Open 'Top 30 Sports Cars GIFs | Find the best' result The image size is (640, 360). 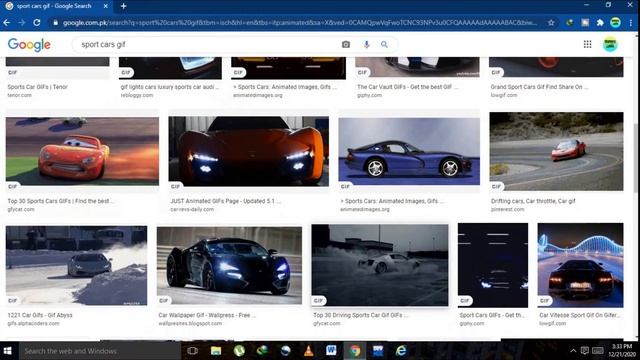tap(61, 201)
